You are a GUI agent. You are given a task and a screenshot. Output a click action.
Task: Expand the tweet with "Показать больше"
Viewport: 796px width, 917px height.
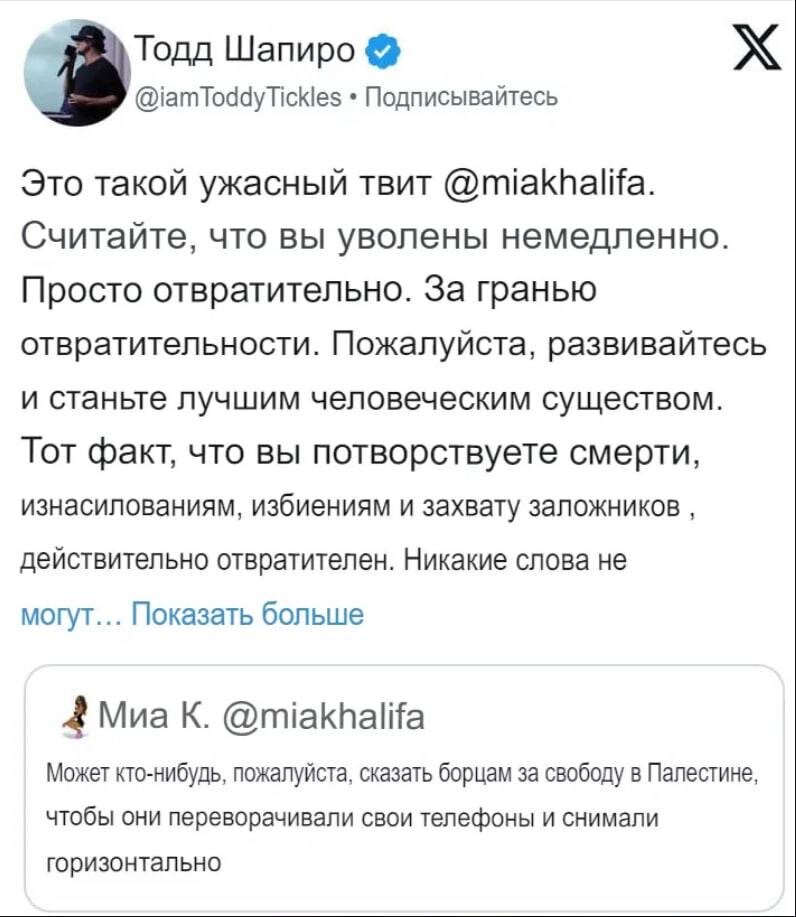click(248, 612)
